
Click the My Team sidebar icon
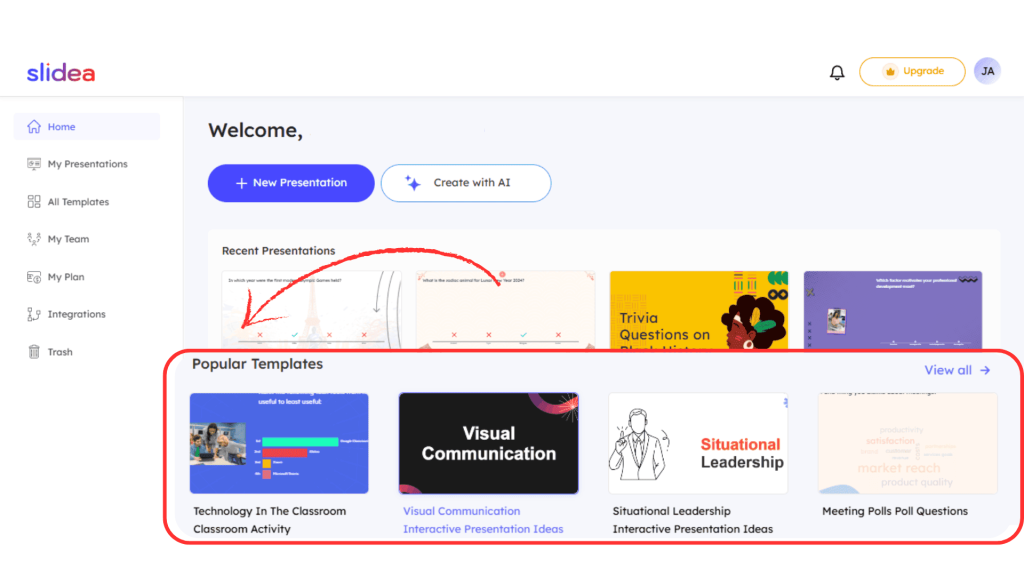[34, 239]
